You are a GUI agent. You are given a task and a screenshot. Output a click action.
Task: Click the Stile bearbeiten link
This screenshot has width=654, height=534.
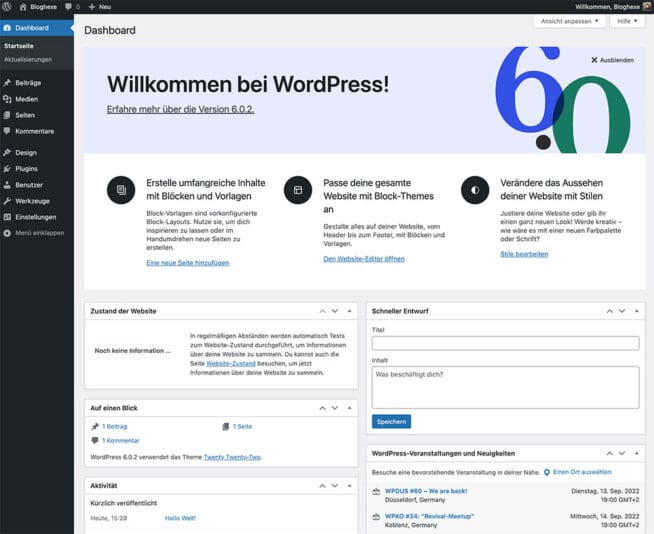pyautogui.click(x=524, y=254)
